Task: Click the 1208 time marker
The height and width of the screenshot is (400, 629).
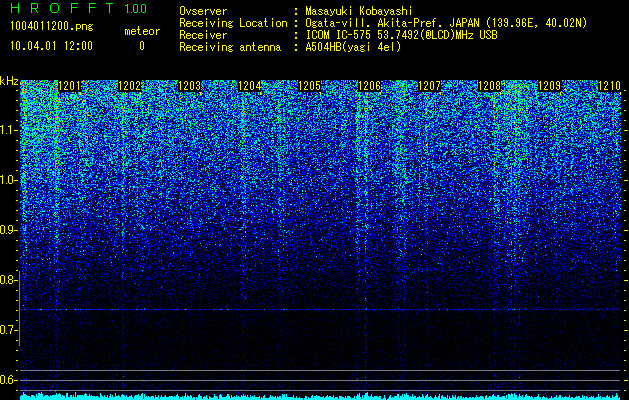Action: 489,86
